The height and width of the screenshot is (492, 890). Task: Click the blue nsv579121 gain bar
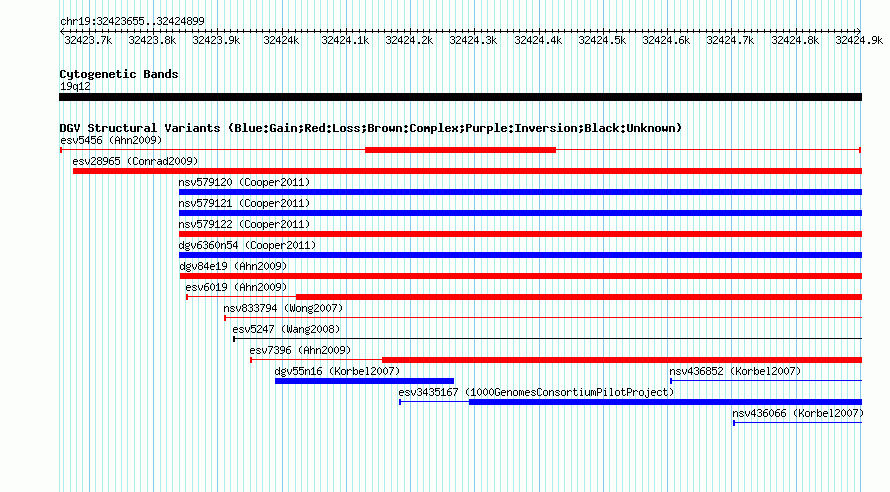click(x=520, y=213)
